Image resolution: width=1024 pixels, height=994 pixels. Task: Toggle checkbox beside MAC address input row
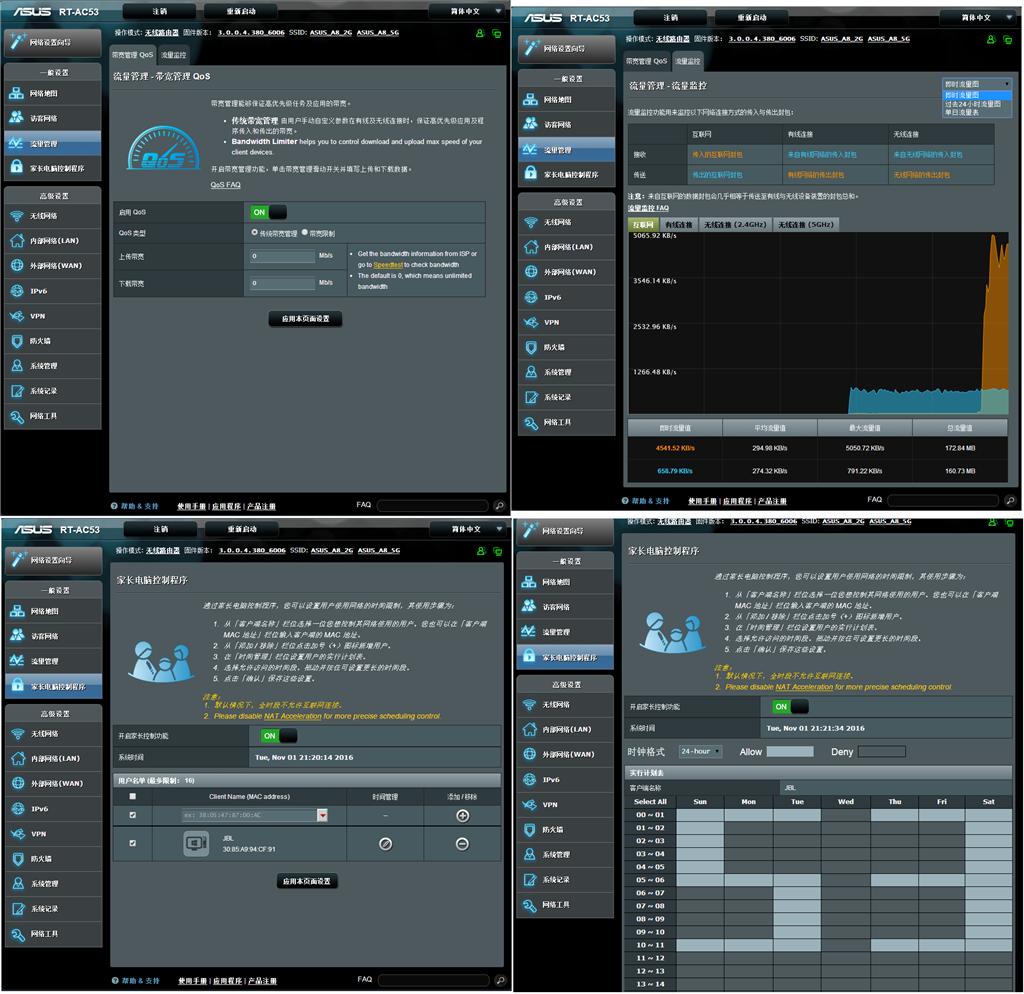click(x=133, y=815)
